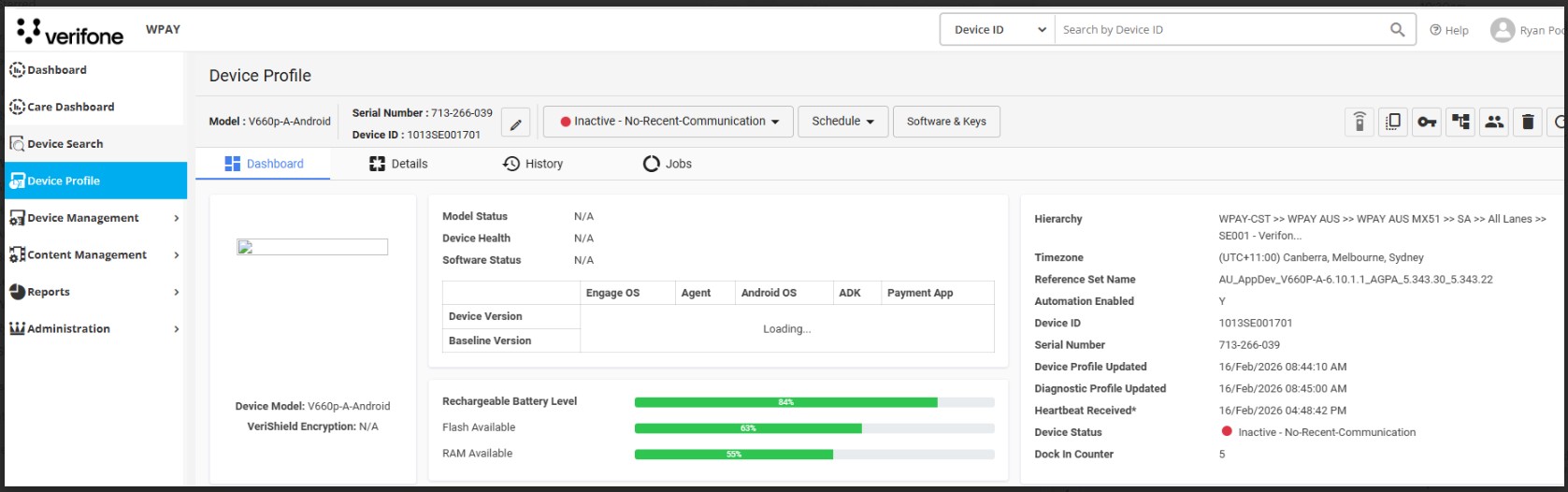This screenshot has height=492, width=1568.
Task: Click the Software & Keys button
Action: tap(946, 122)
